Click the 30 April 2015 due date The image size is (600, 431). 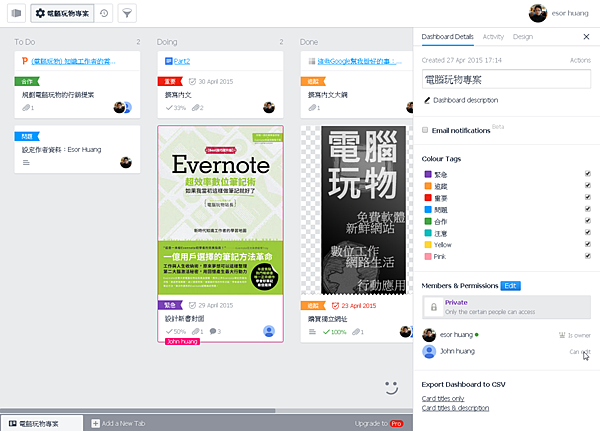[211, 82]
